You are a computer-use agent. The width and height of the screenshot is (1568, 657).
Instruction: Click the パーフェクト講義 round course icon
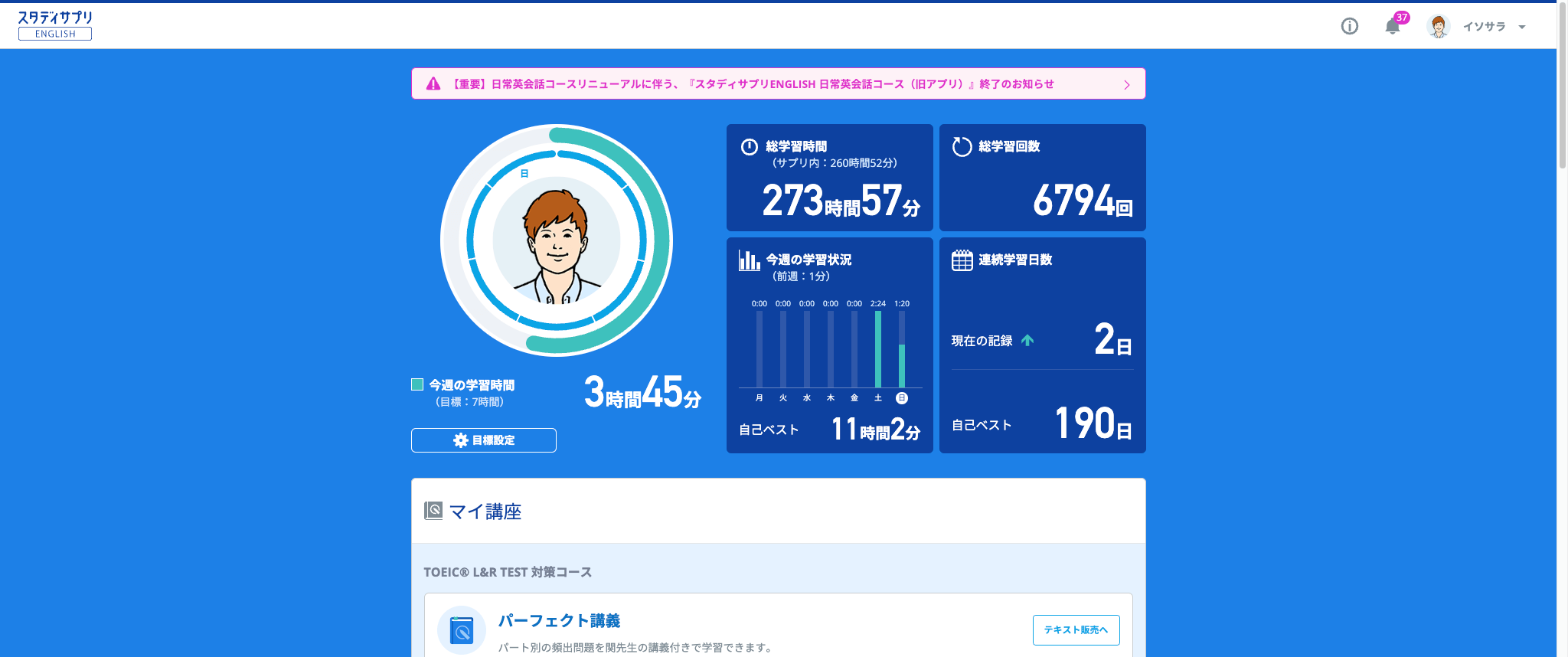pos(462,630)
